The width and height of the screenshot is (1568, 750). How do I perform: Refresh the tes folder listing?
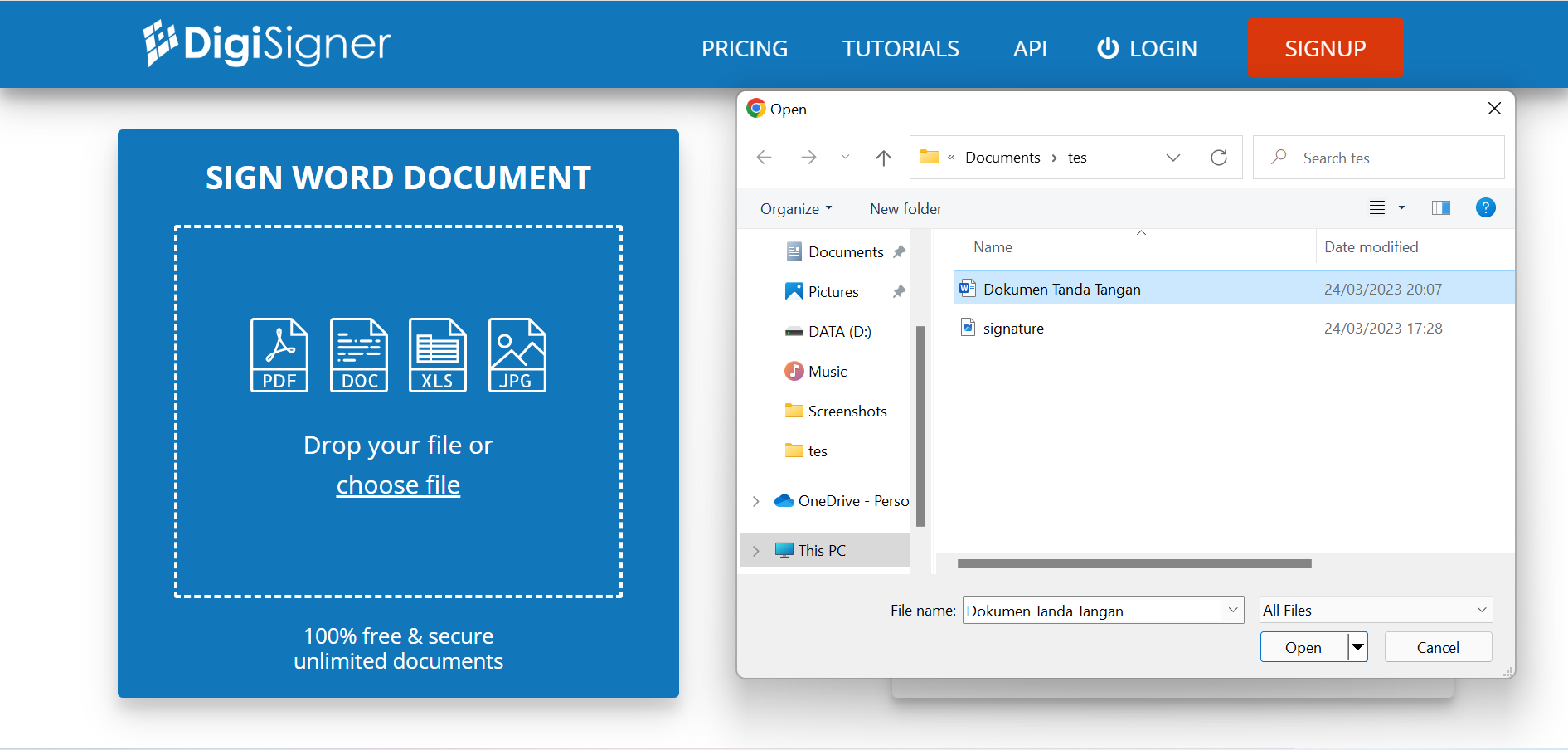click(1219, 158)
